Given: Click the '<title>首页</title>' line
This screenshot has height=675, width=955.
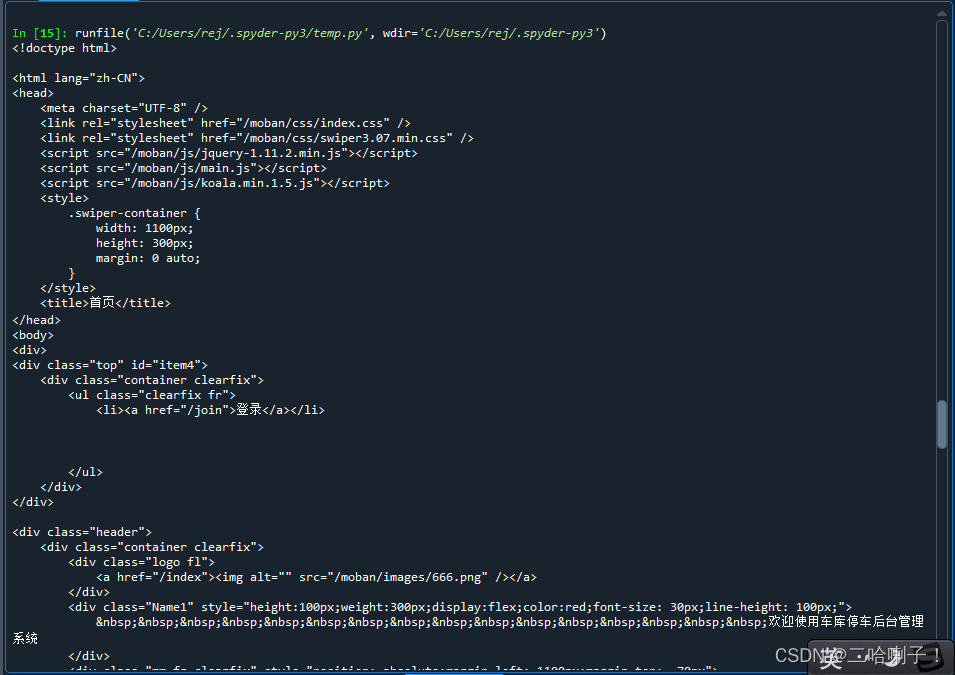Looking at the screenshot, I should click(x=105, y=303).
